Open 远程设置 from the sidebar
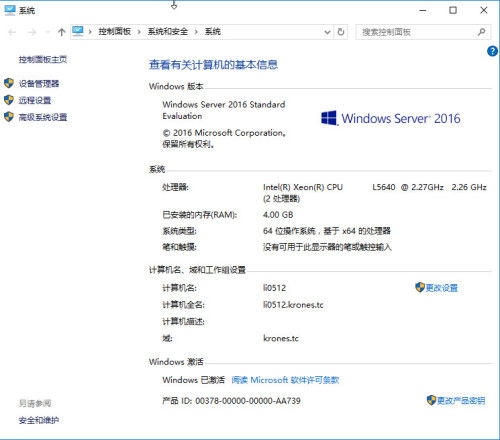500x440 pixels. [x=35, y=100]
